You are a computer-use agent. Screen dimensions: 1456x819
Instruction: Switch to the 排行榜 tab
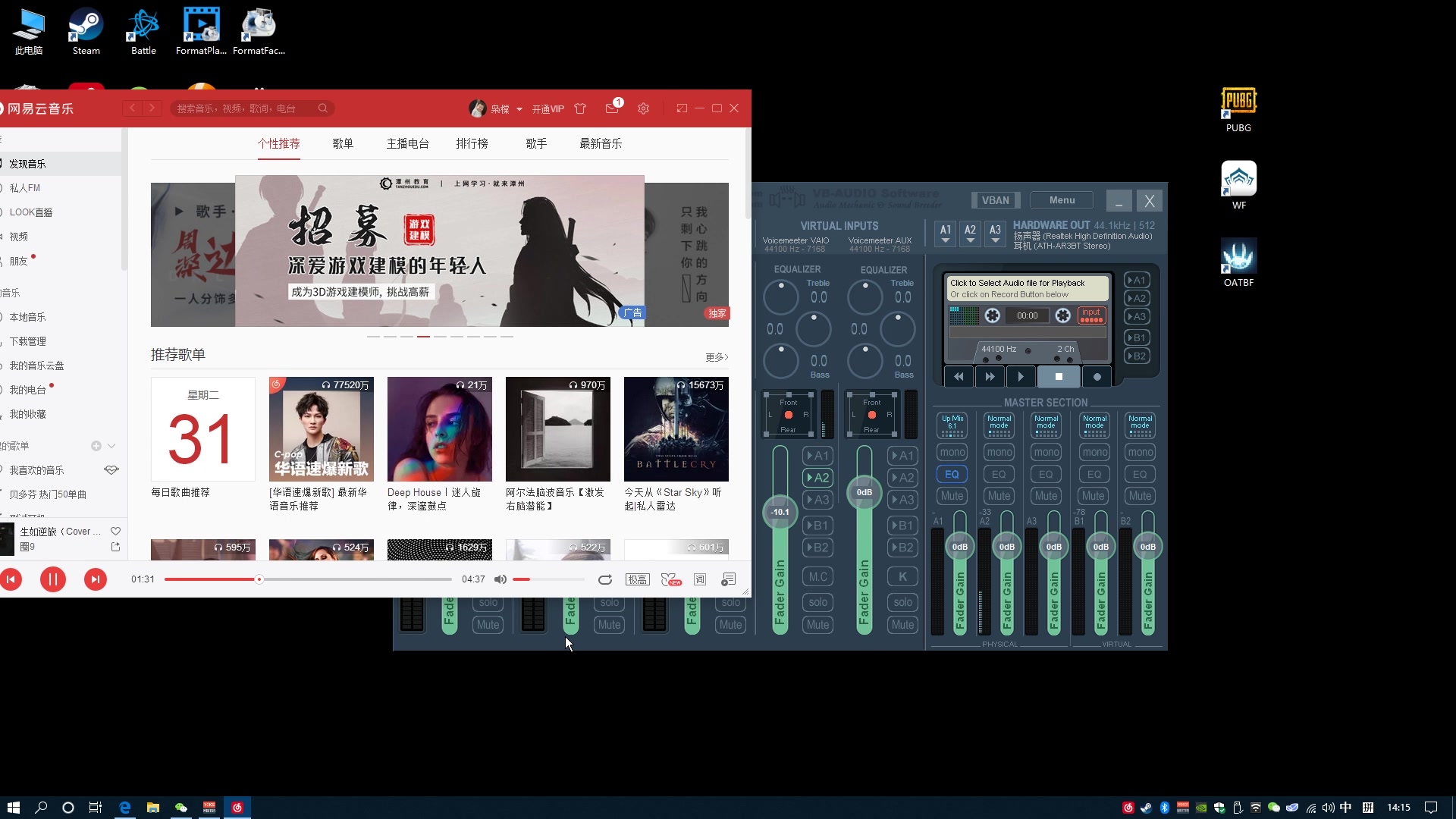point(472,143)
